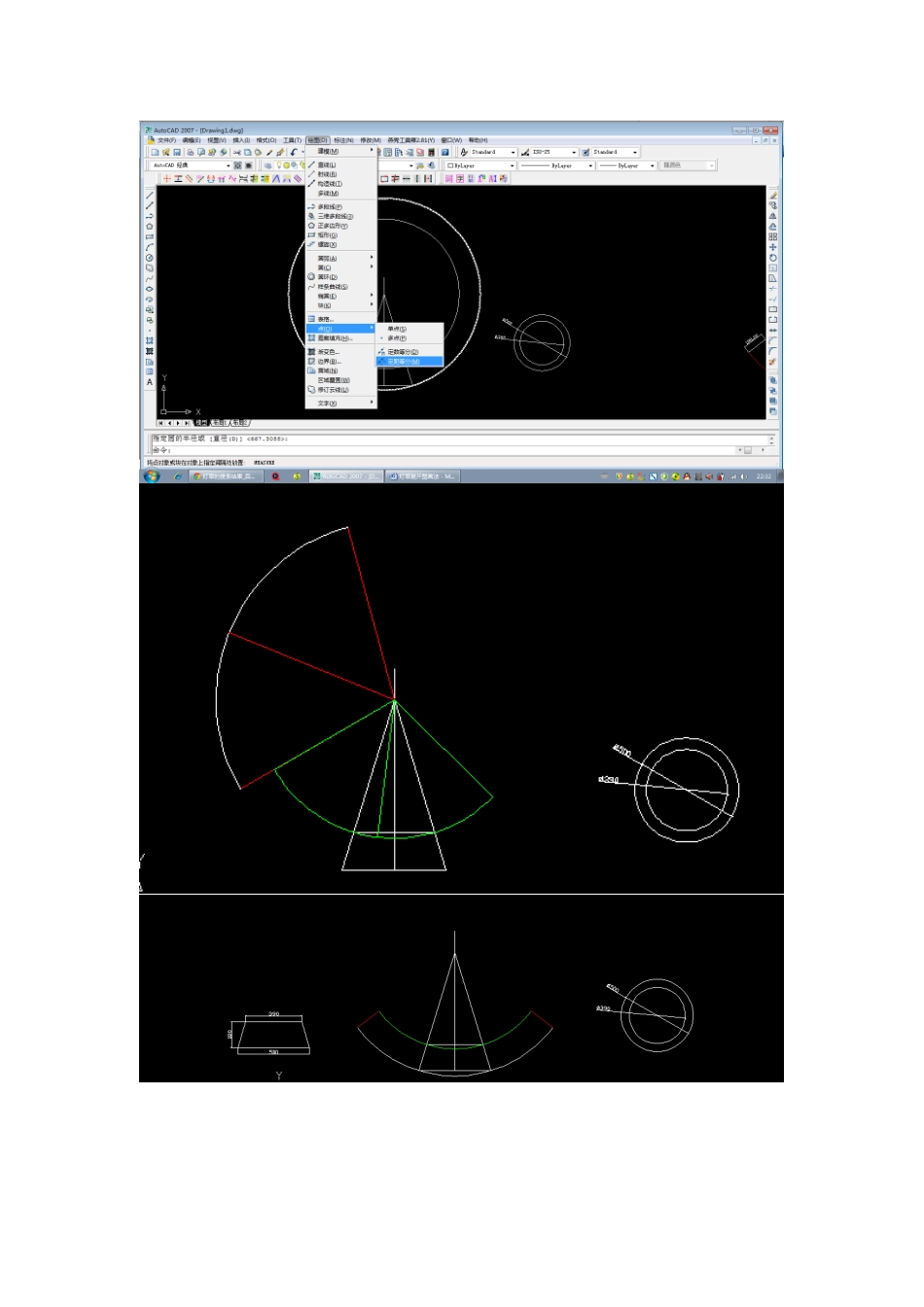Click the New drawing icon in standard toolbar
The image size is (924, 1307).
click(x=155, y=153)
